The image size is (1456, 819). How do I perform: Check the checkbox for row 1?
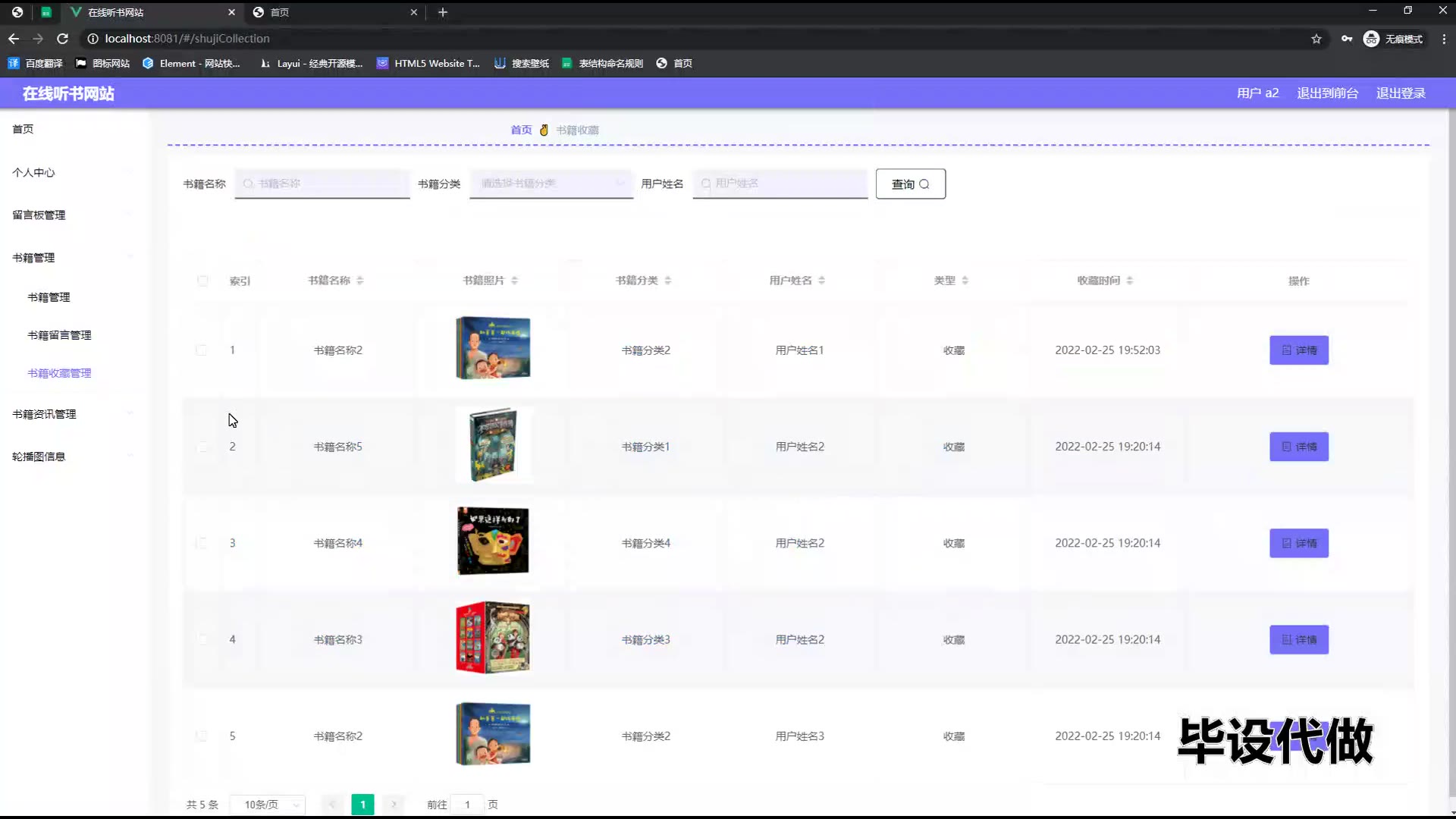point(201,350)
